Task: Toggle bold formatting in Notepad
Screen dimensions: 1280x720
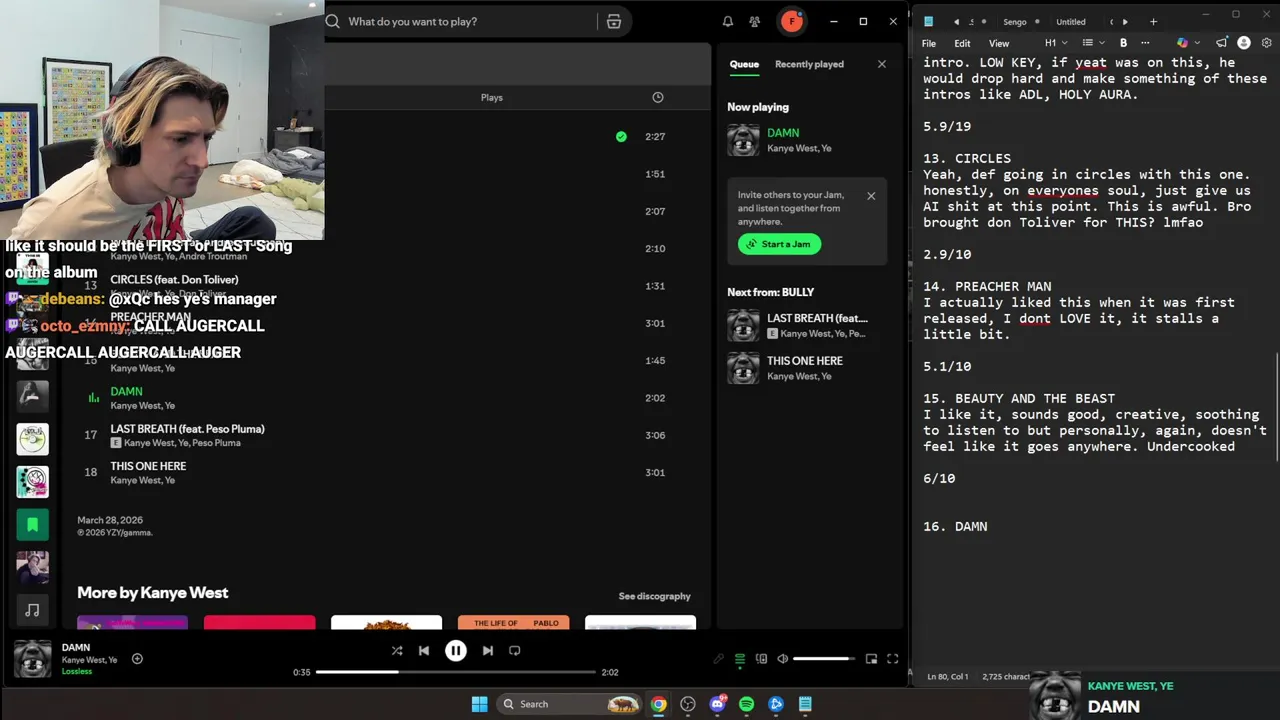Action: click(1123, 43)
